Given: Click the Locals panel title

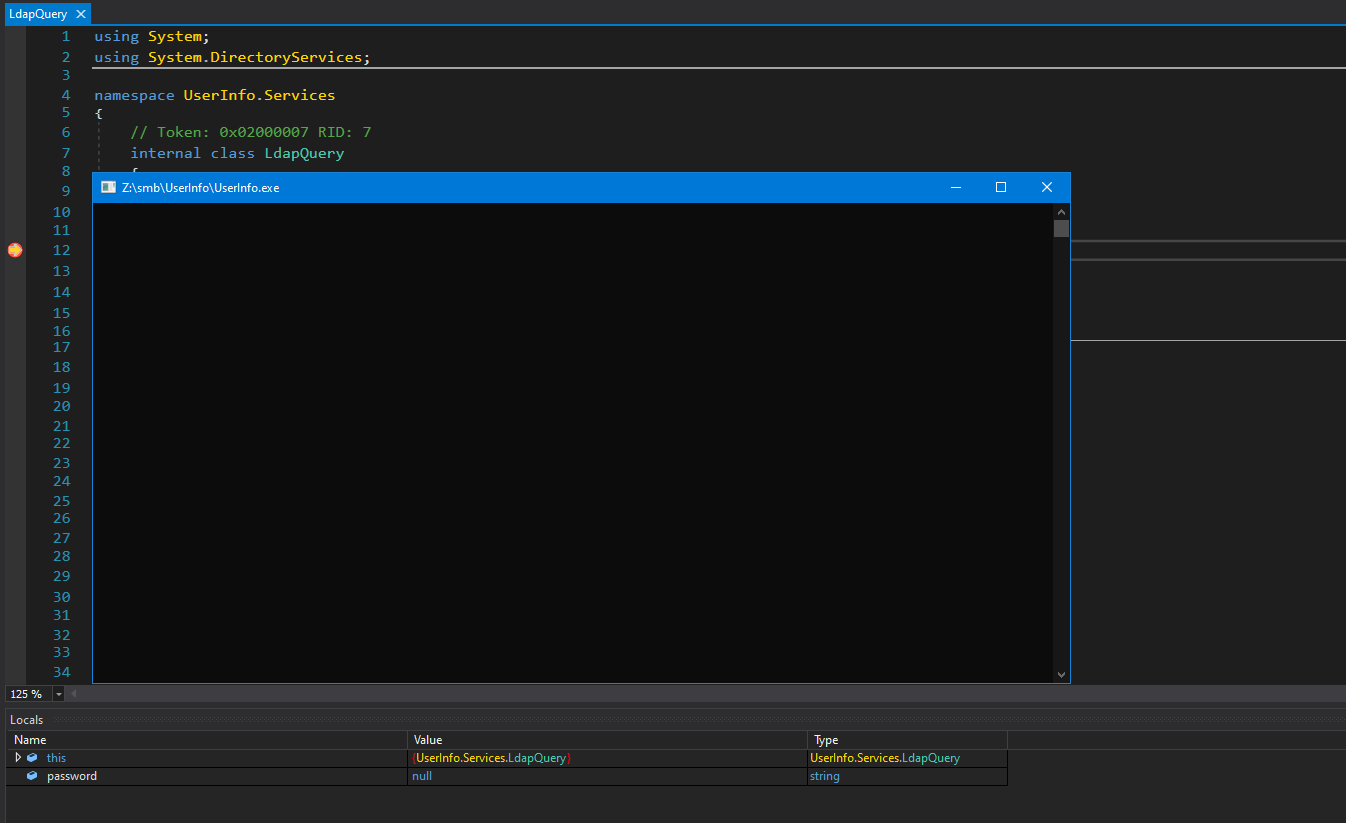Looking at the screenshot, I should pyautogui.click(x=27, y=720).
